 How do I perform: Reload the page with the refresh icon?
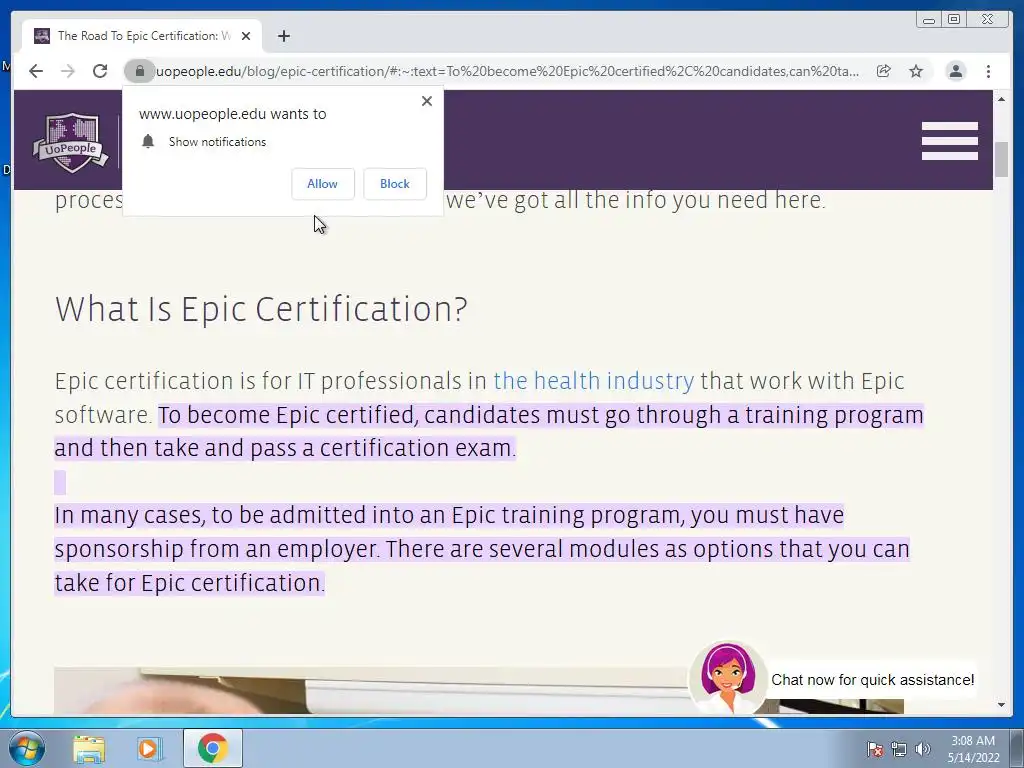click(x=100, y=71)
